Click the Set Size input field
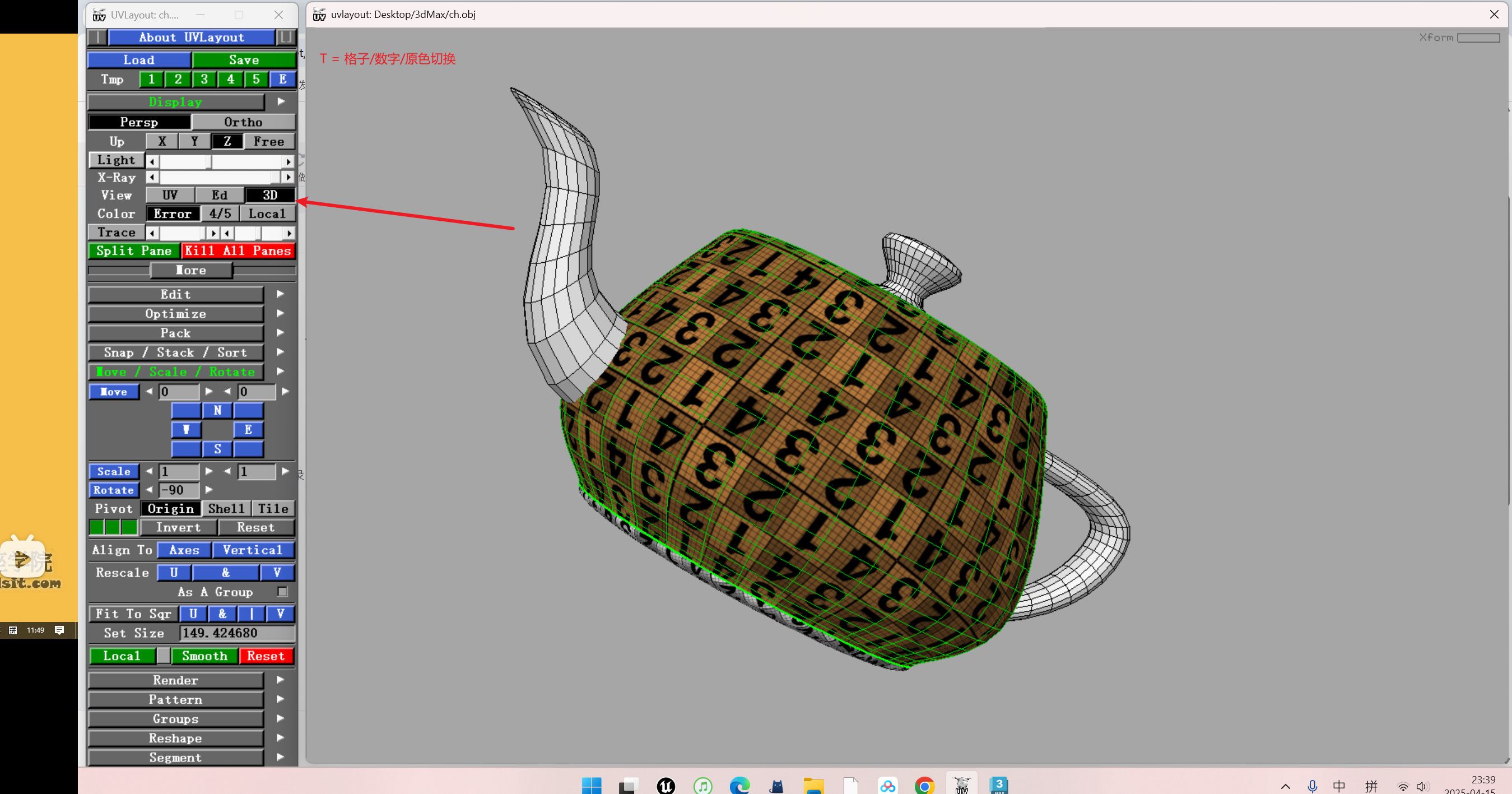Screen dimensions: 1512x794 pos(236,633)
